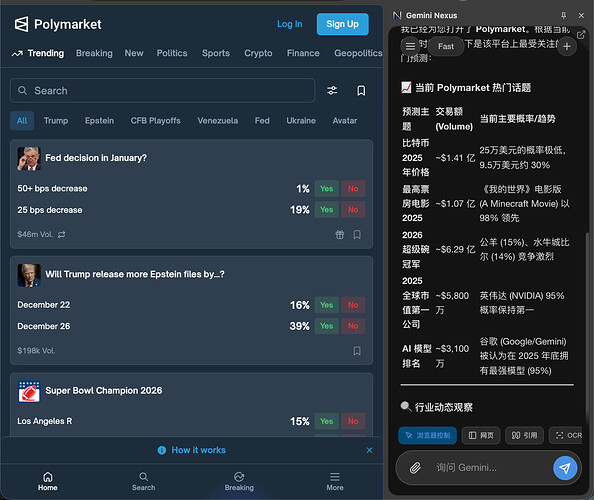The height and width of the screenshot is (500, 594).
Task: Switch to the Breaking category tab
Action: tap(94, 53)
